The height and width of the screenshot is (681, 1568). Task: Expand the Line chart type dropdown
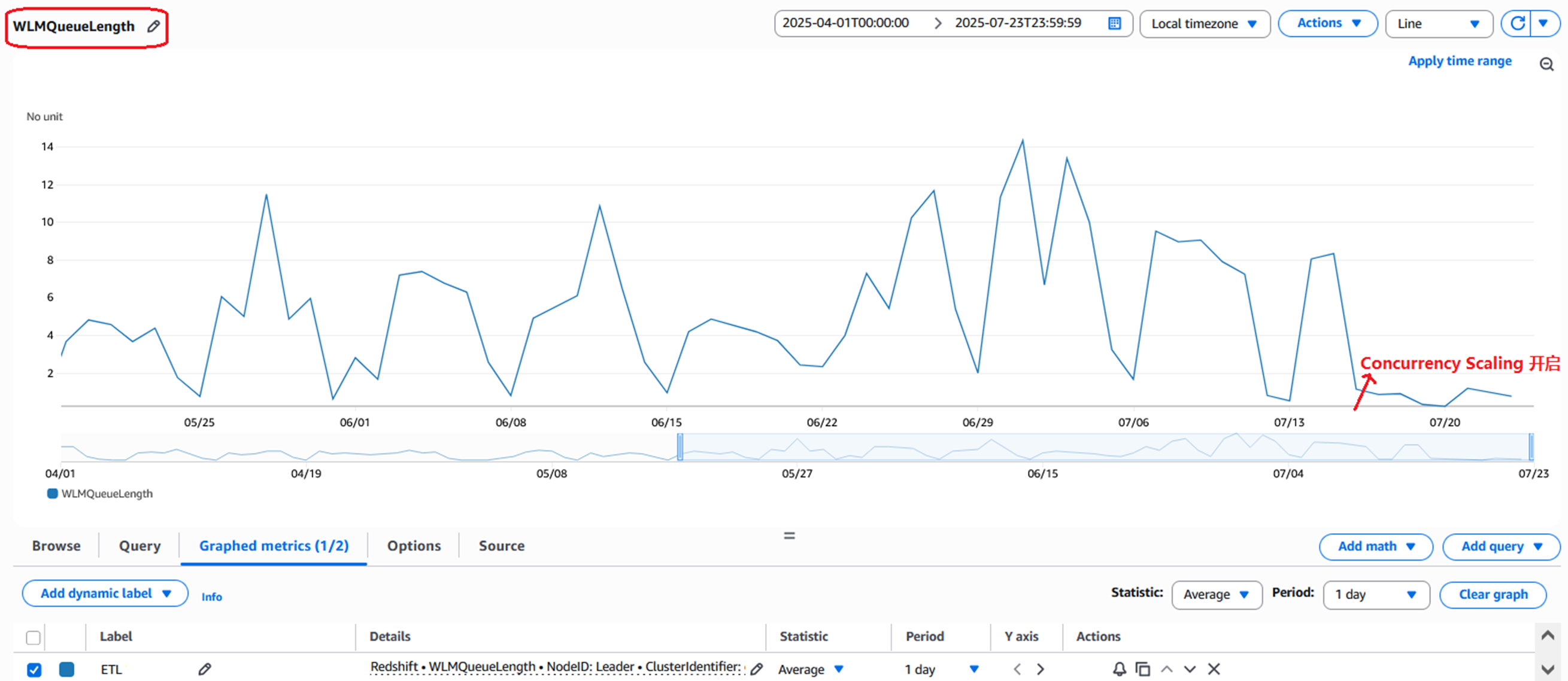1438,24
